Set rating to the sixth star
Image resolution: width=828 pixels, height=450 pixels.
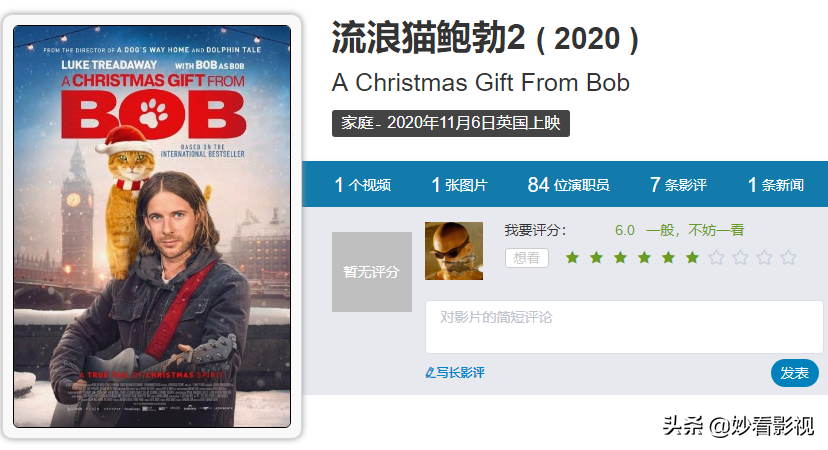pyautogui.click(x=692, y=258)
